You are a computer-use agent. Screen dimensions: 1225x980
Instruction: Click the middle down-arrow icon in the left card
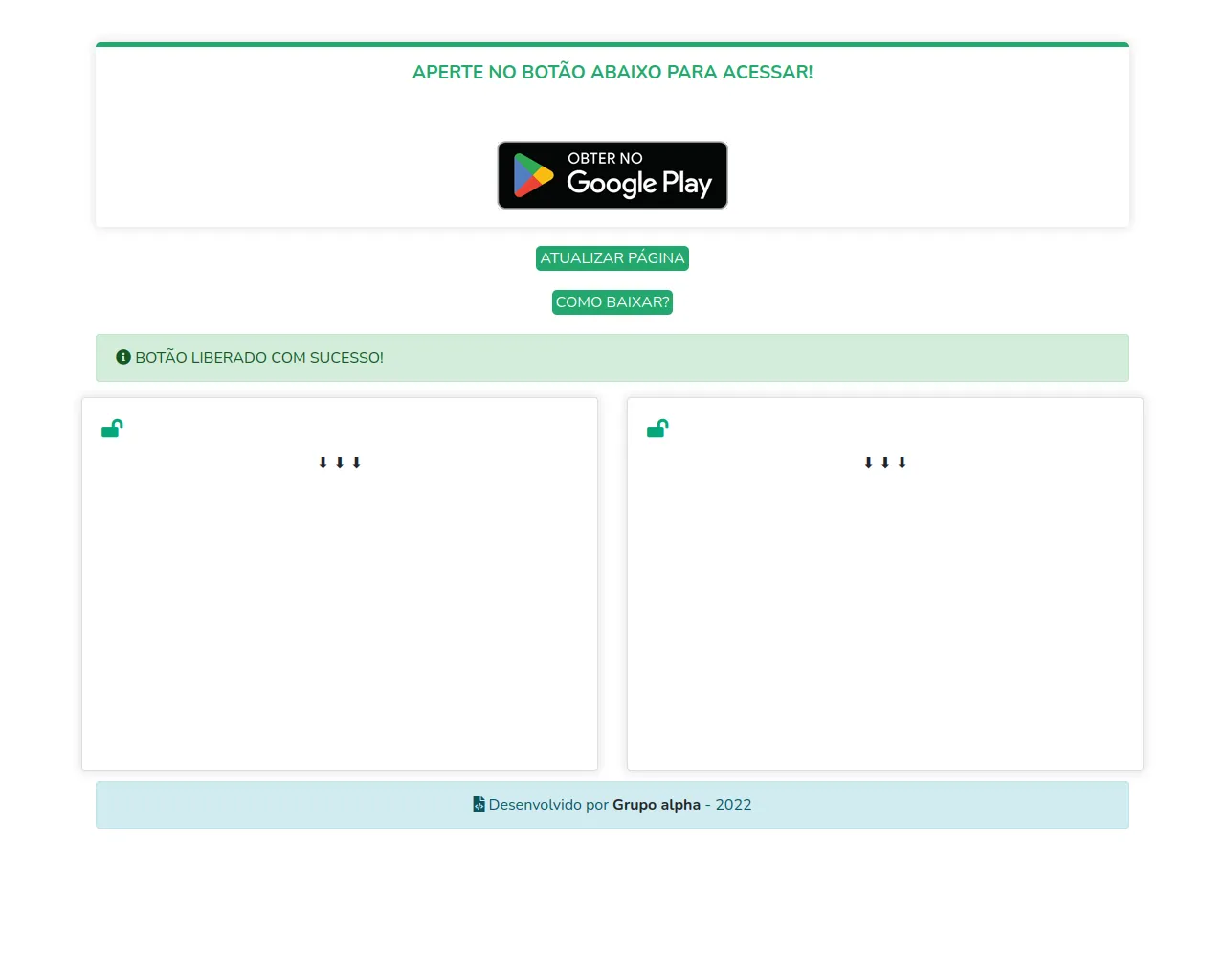(340, 461)
